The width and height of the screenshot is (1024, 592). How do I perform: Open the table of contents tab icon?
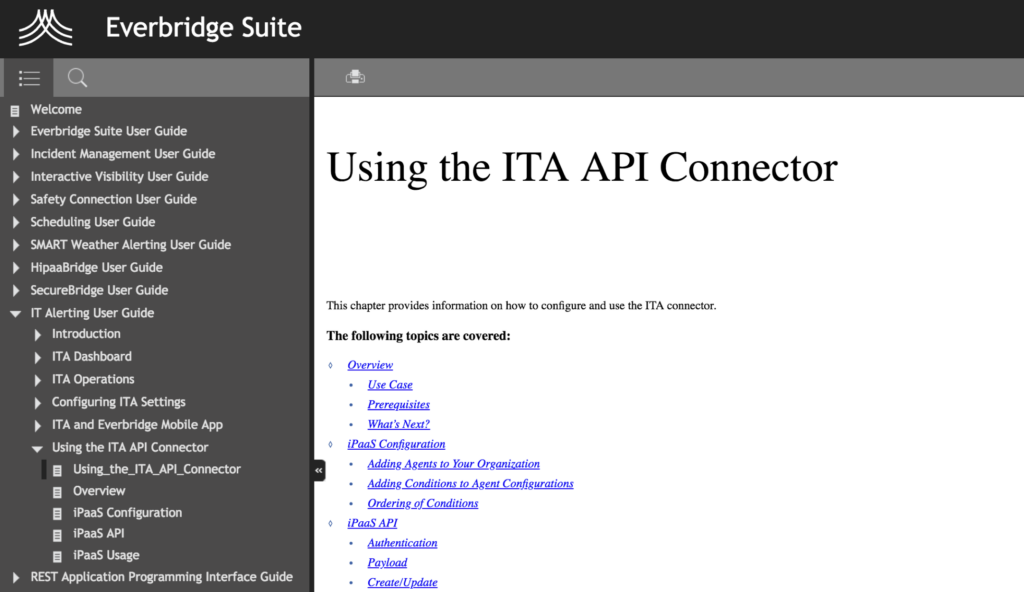29,78
